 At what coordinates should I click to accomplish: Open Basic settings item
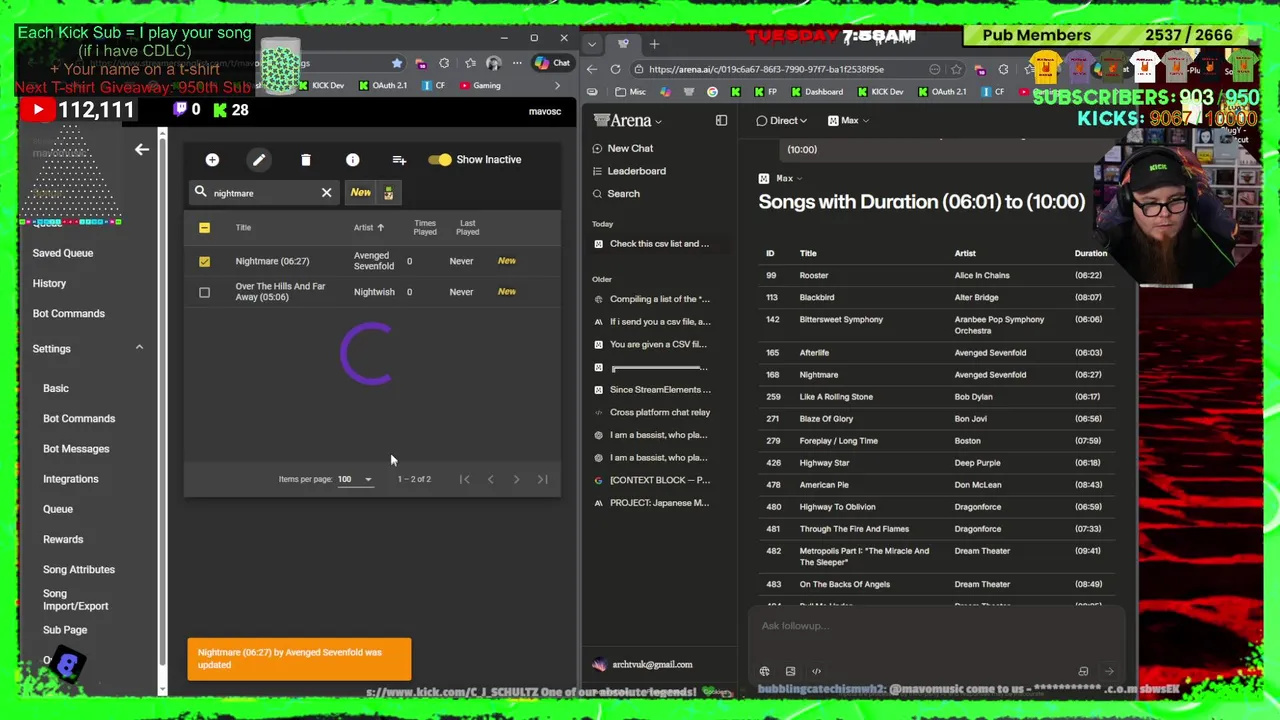[56, 388]
